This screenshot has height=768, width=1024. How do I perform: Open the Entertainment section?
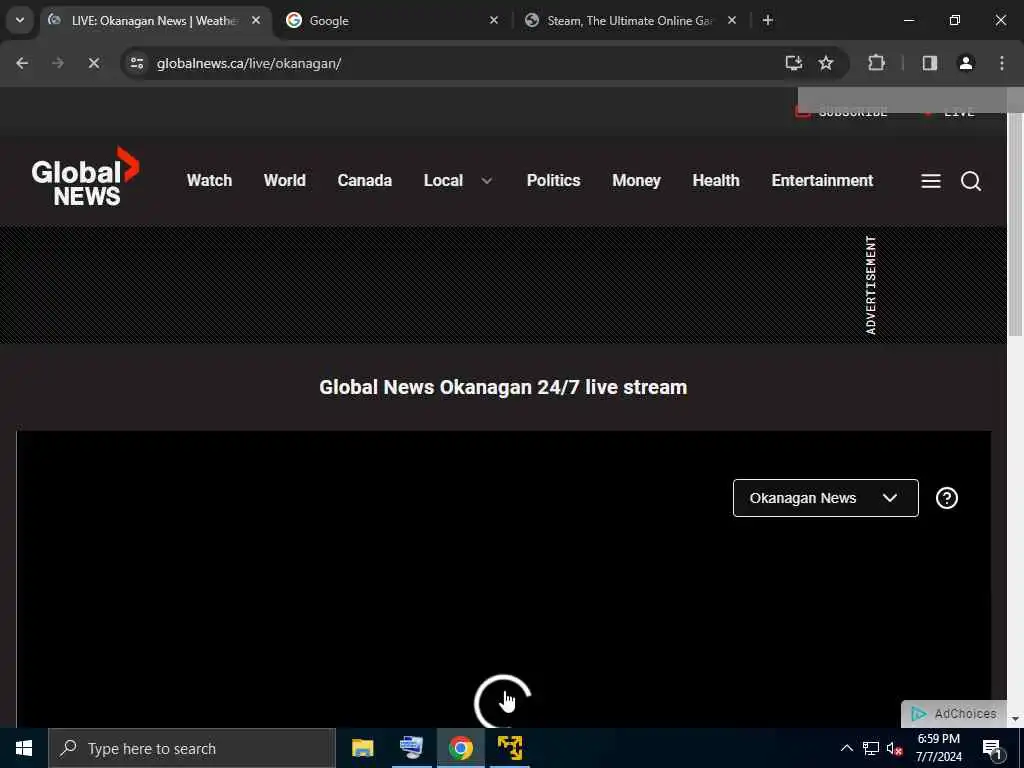click(822, 180)
